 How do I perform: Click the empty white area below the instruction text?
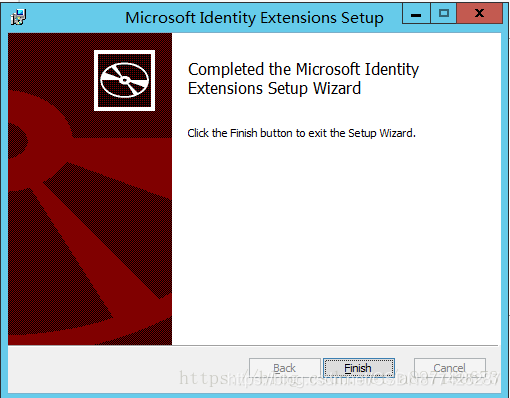pos(336,240)
